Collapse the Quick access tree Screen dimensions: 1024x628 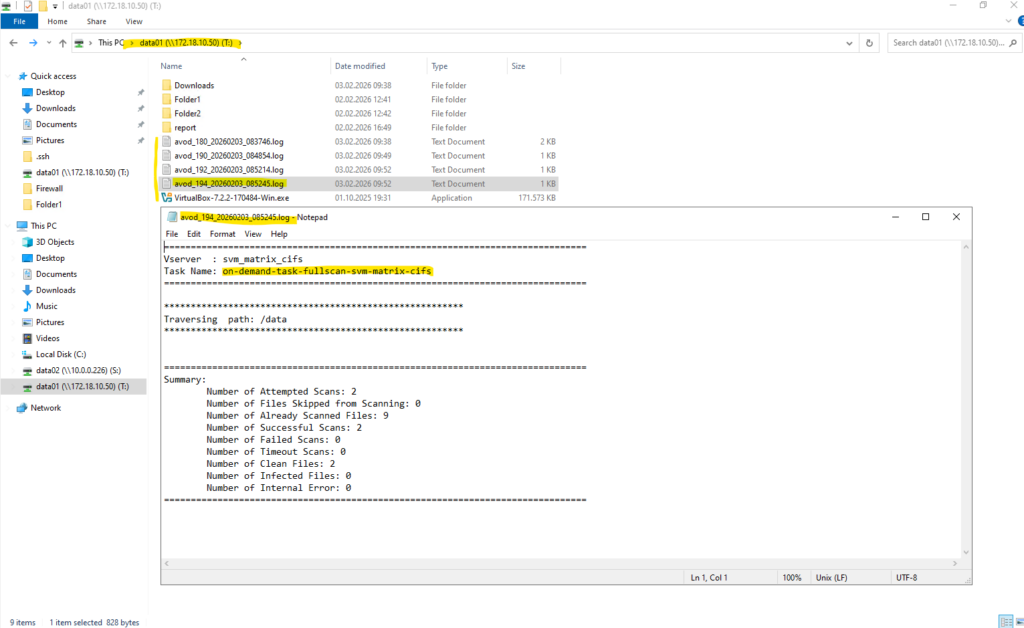click(x=8, y=76)
